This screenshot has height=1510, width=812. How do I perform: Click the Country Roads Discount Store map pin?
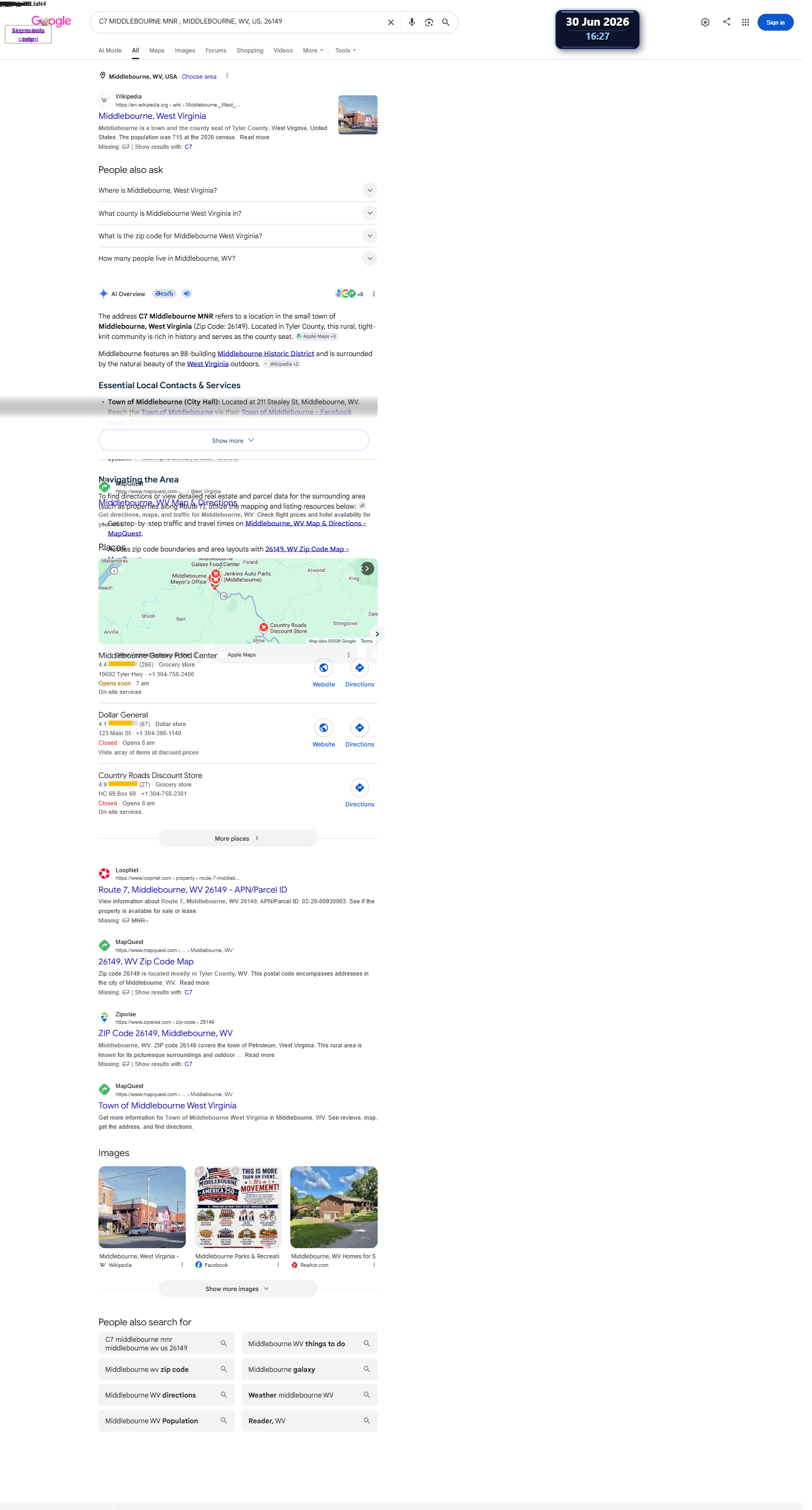[264, 627]
